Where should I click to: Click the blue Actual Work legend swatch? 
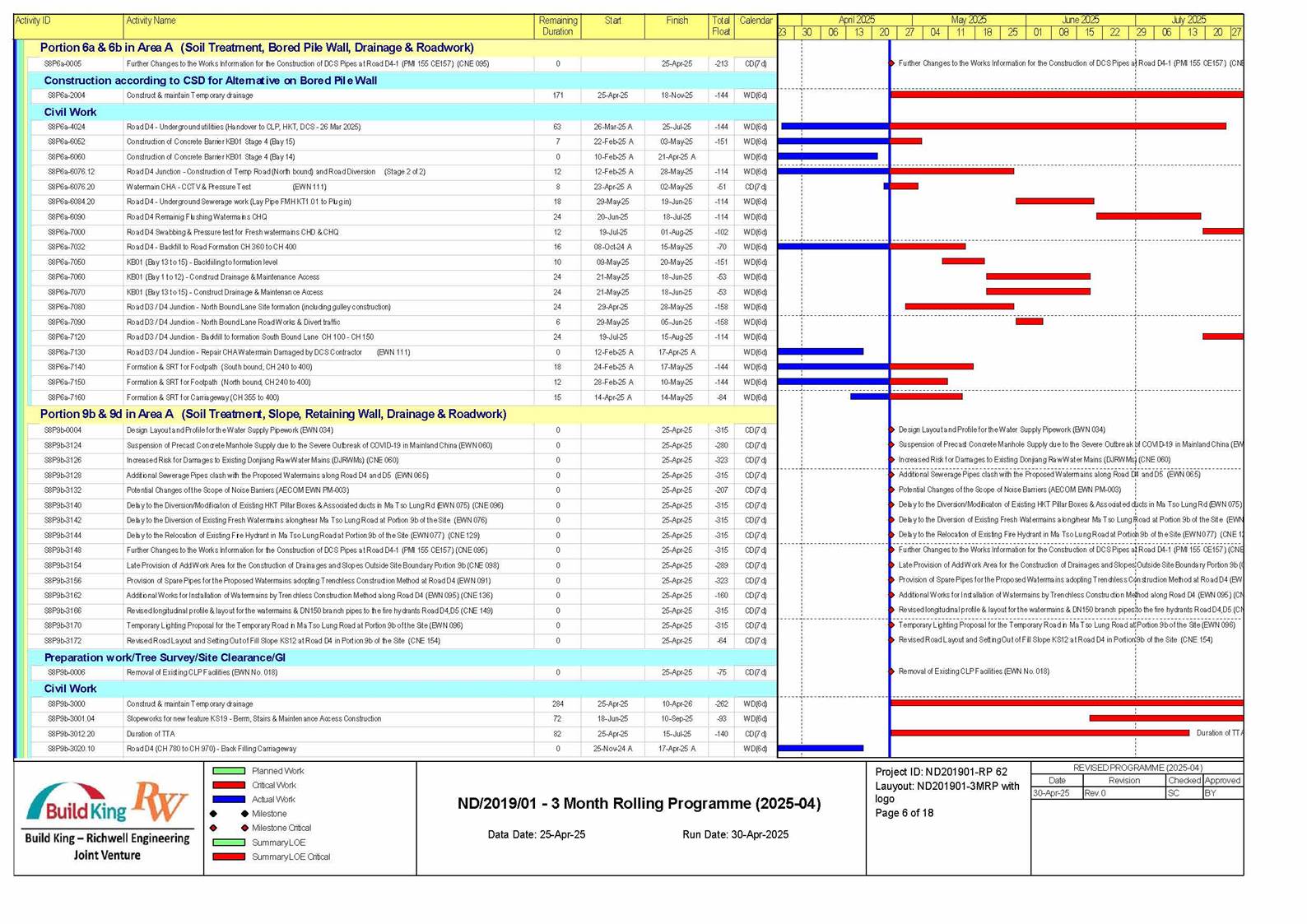[229, 799]
